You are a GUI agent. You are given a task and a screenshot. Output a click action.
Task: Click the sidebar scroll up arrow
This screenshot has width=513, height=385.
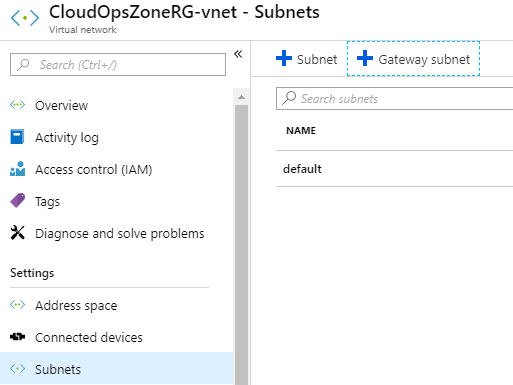241,97
